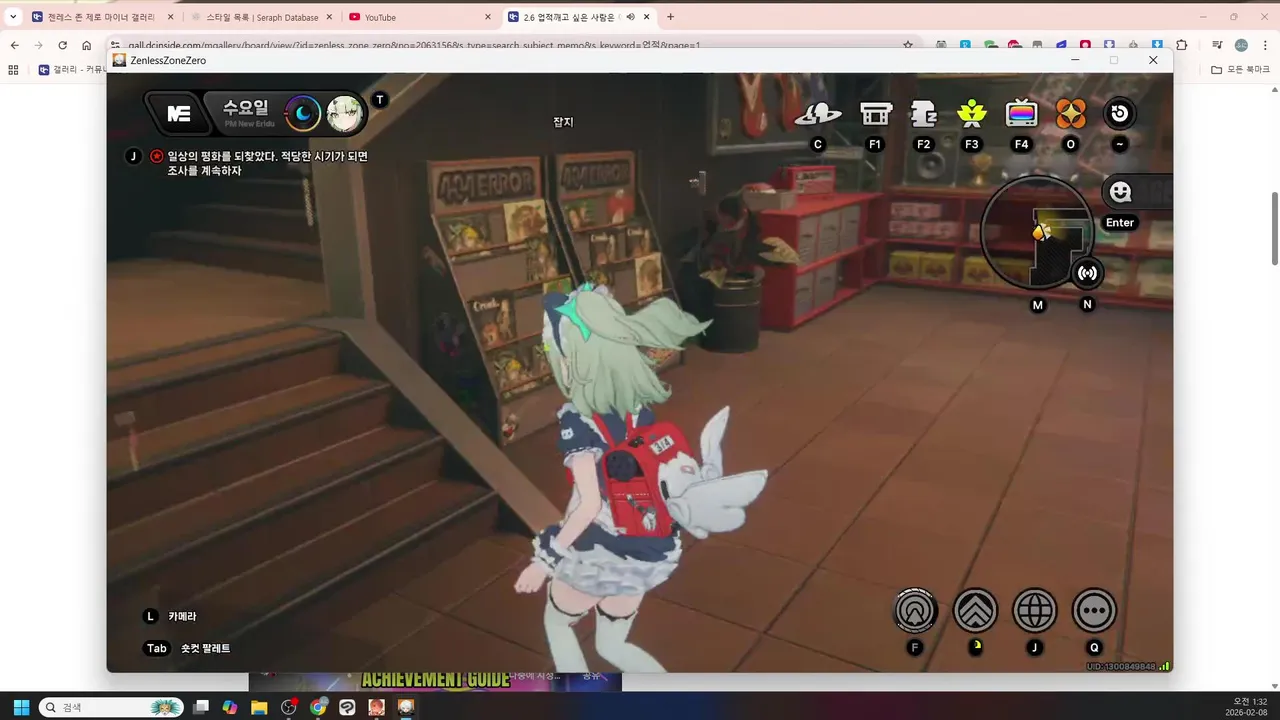This screenshot has width=1280, height=720.
Task: Open the Windows Start menu
Action: pyautogui.click(x=21, y=707)
